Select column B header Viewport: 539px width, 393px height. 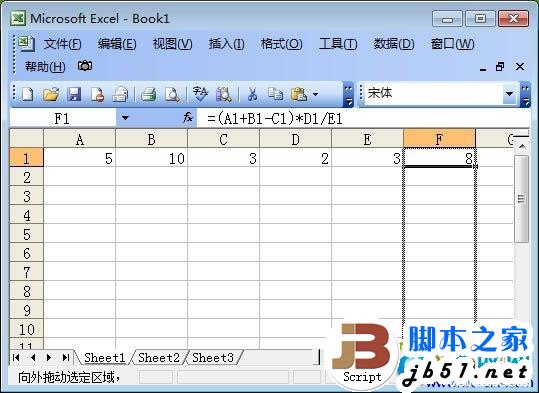click(x=152, y=139)
